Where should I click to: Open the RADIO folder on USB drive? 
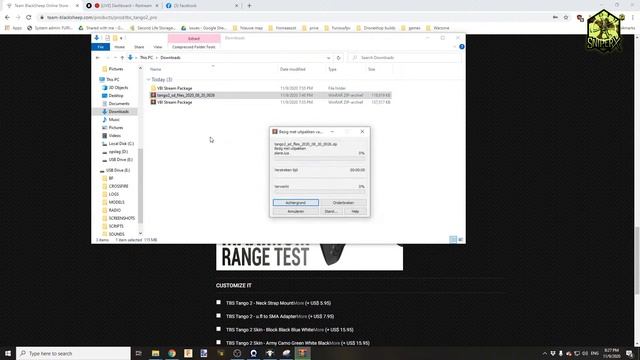click(x=115, y=210)
